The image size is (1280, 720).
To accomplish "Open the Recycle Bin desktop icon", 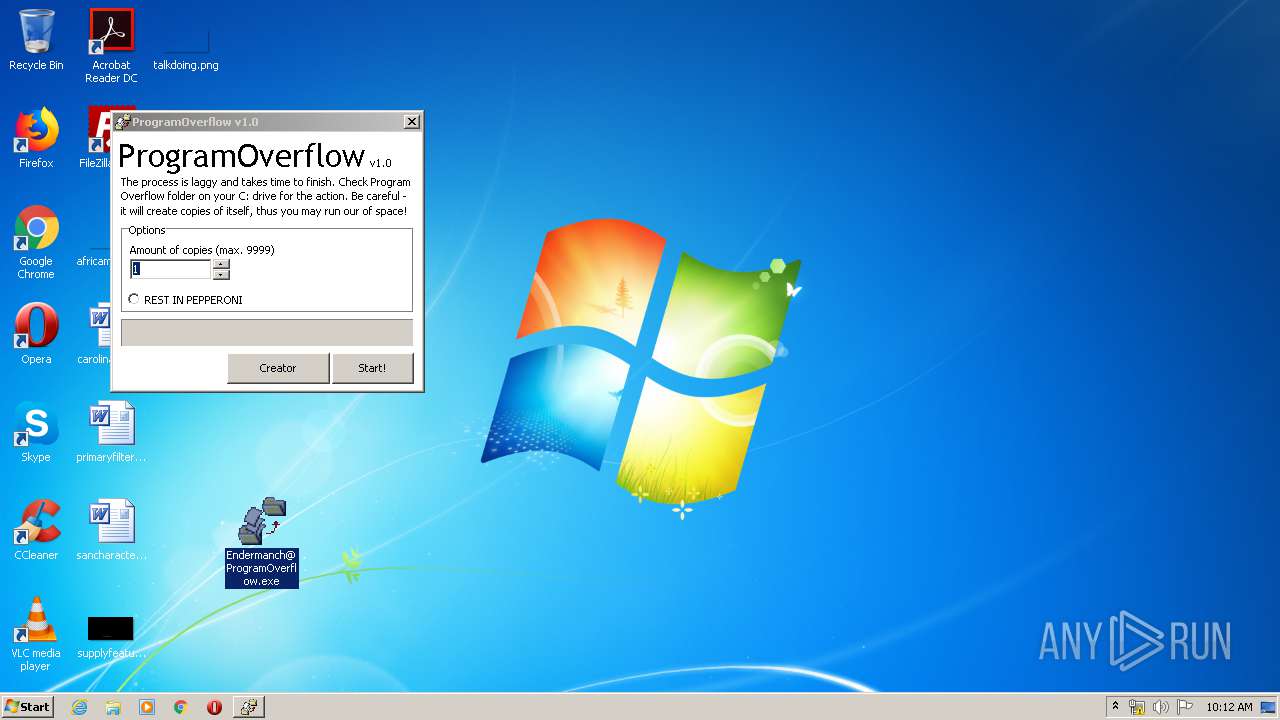I will tap(36, 41).
